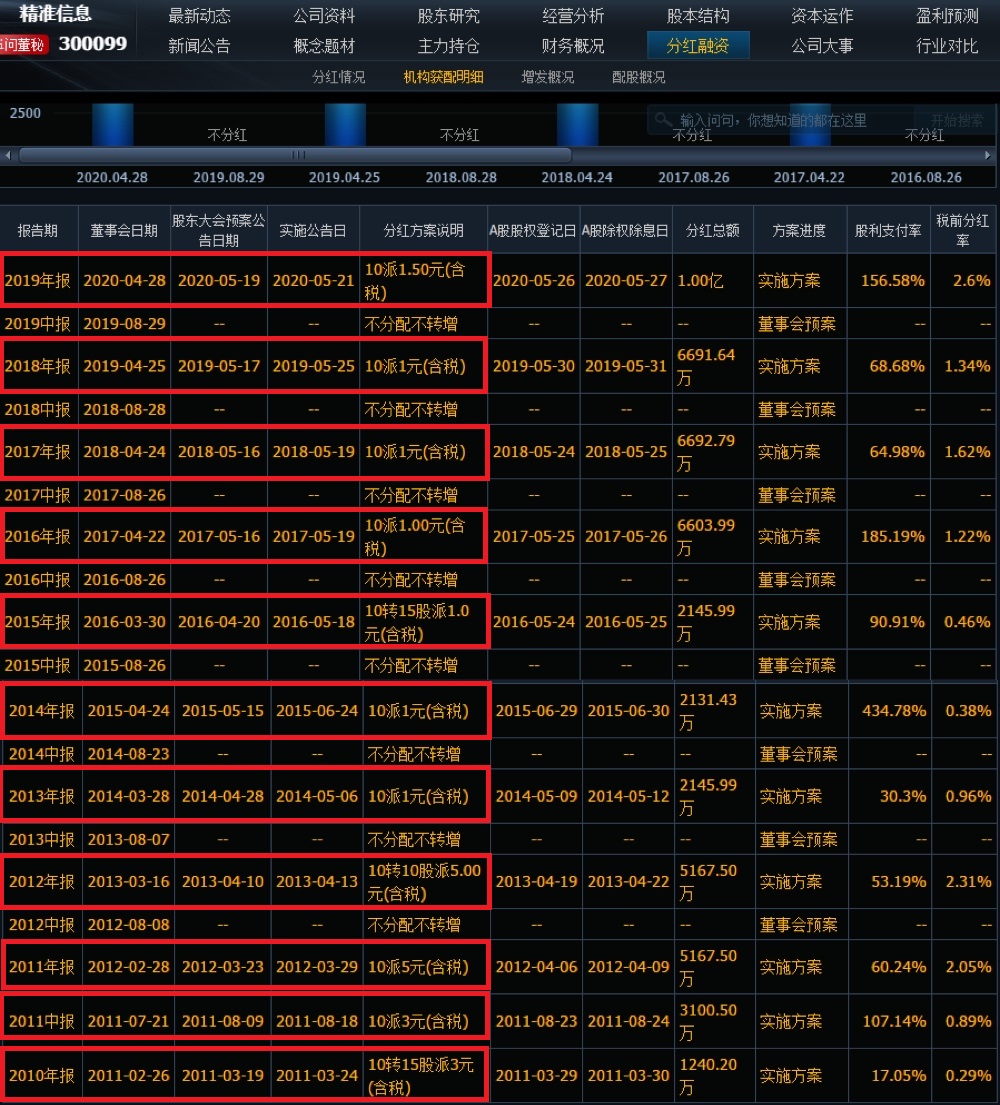
Task: Click the 10转10股派5.00元(含税) plan cell
Action: click(x=424, y=882)
